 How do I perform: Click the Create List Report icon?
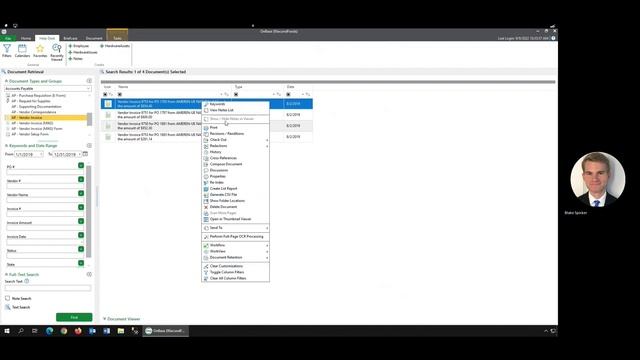coord(206,189)
